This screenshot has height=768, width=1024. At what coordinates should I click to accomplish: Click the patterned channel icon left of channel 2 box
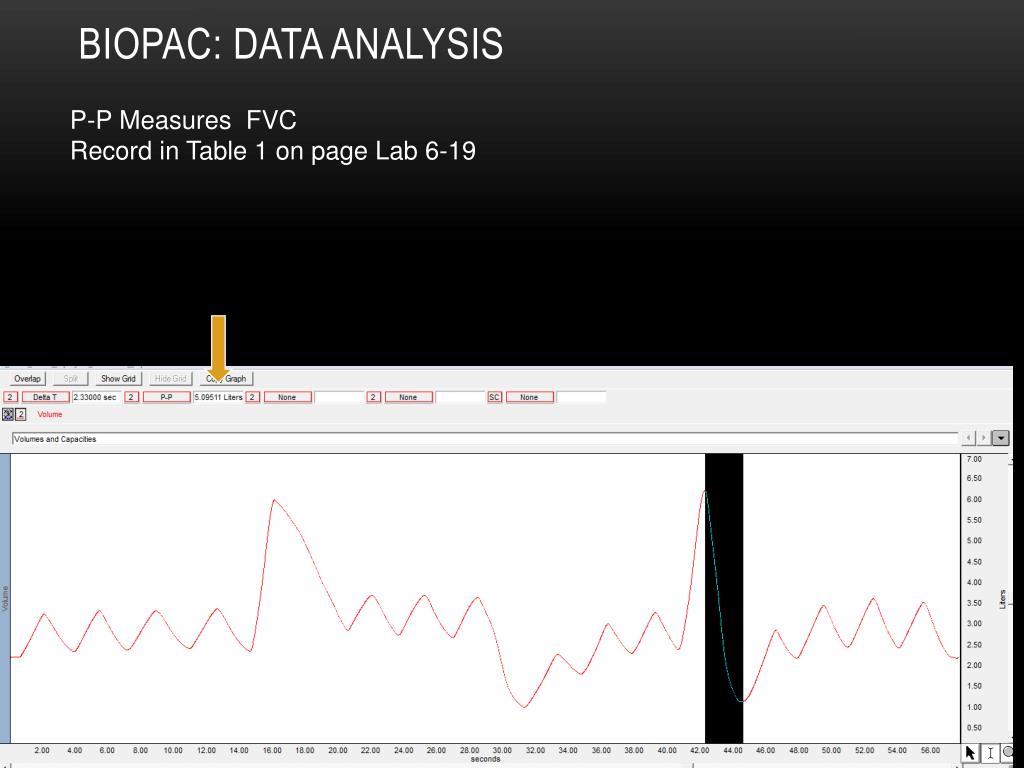coord(8,414)
